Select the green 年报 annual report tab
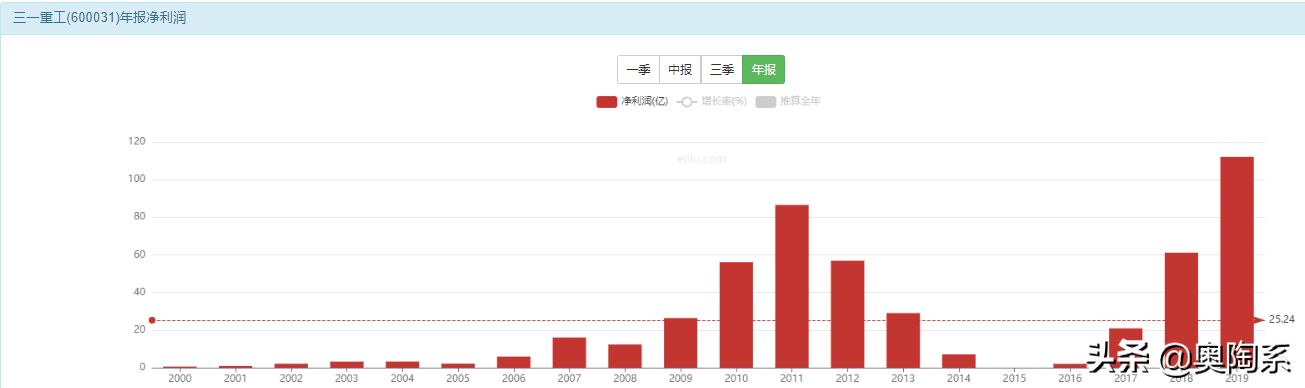 click(764, 70)
